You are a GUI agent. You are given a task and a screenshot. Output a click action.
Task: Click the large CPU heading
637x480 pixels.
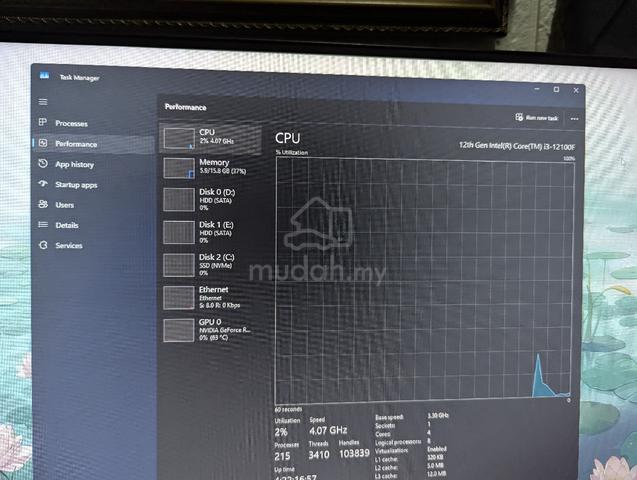(x=288, y=138)
